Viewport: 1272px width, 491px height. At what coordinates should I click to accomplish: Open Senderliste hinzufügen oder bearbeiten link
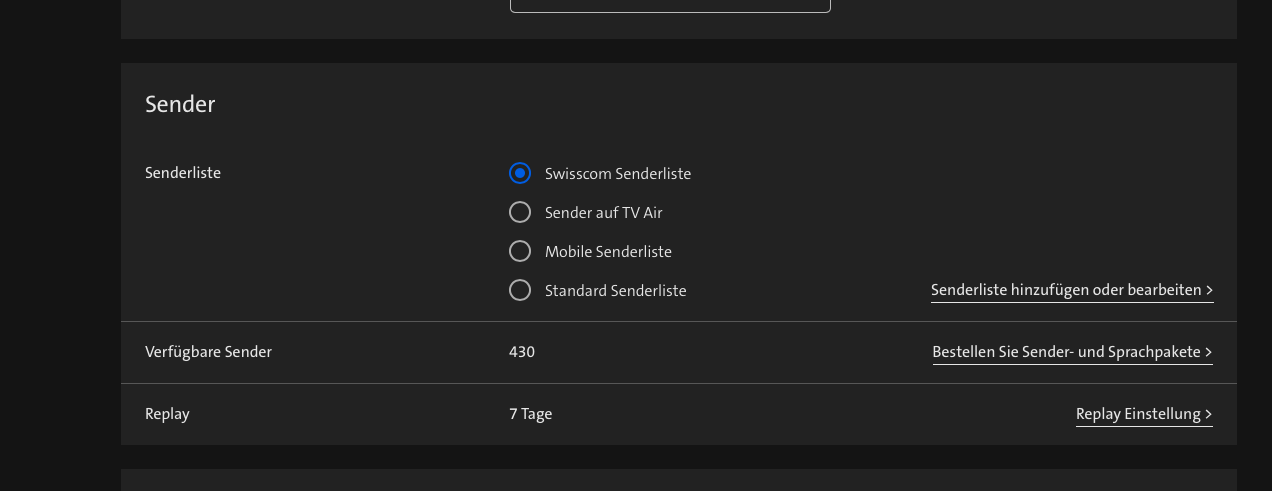click(x=1066, y=290)
